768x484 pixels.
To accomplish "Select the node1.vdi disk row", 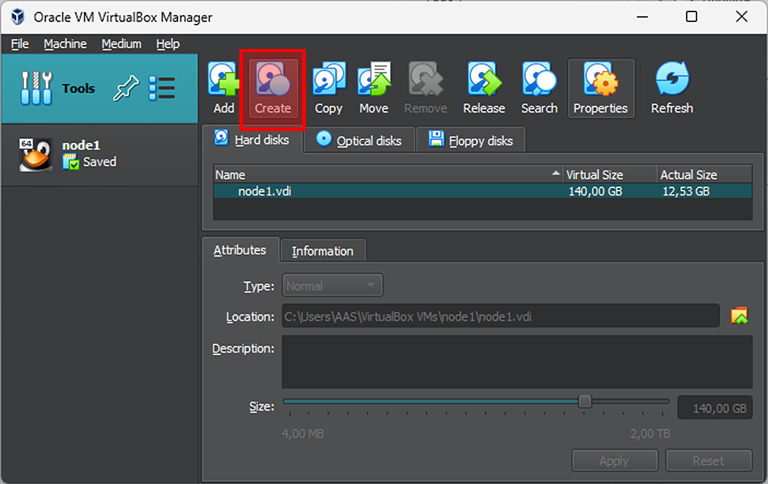I will click(x=482, y=191).
